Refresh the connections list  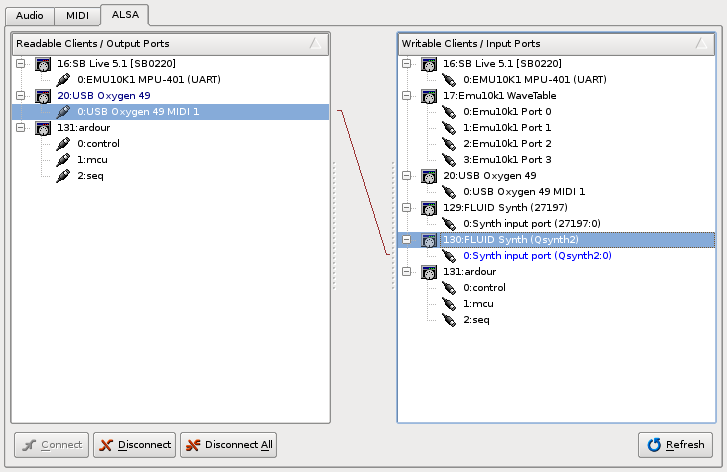click(x=675, y=445)
